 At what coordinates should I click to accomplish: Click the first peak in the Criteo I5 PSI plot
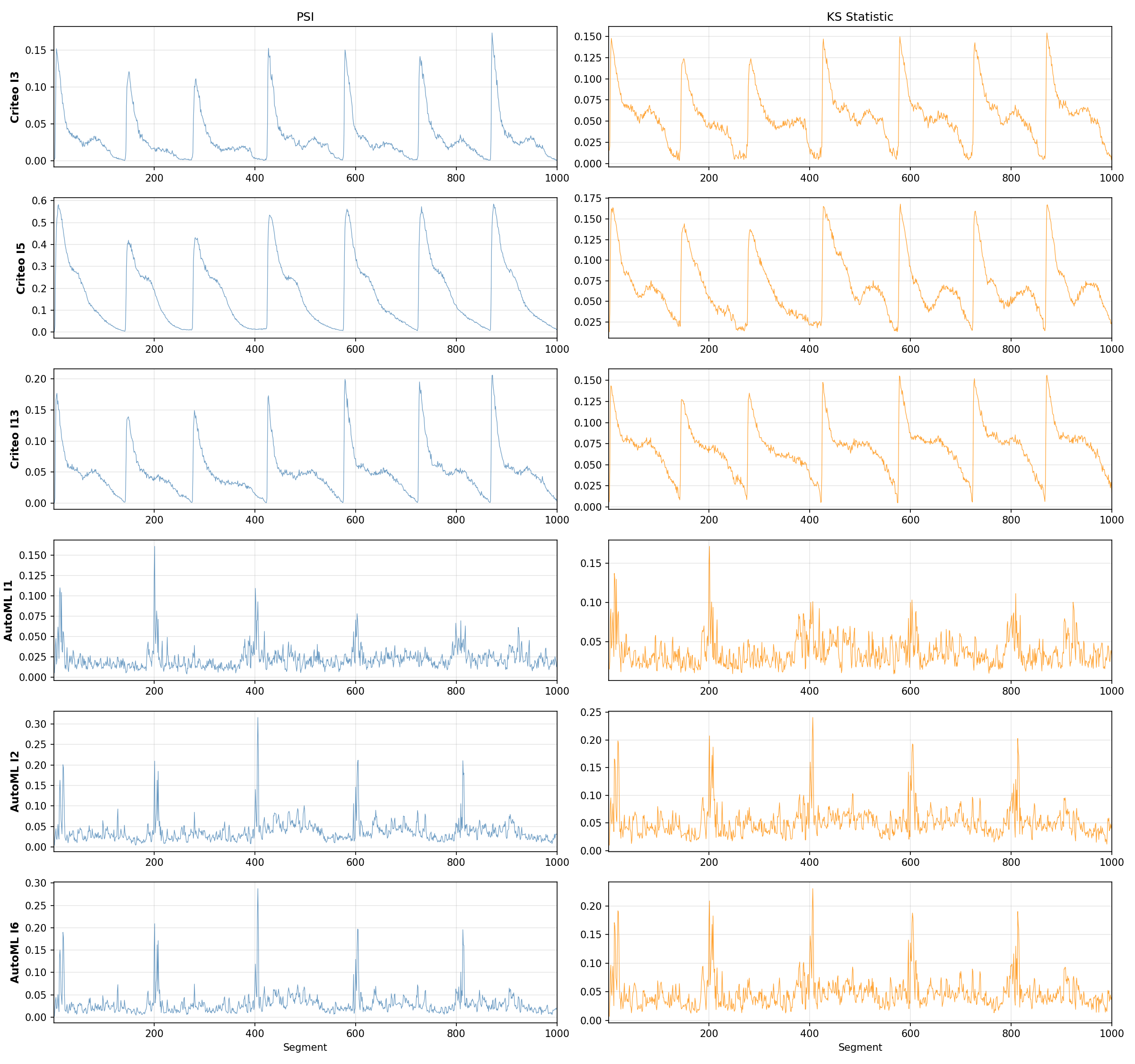click(x=58, y=206)
